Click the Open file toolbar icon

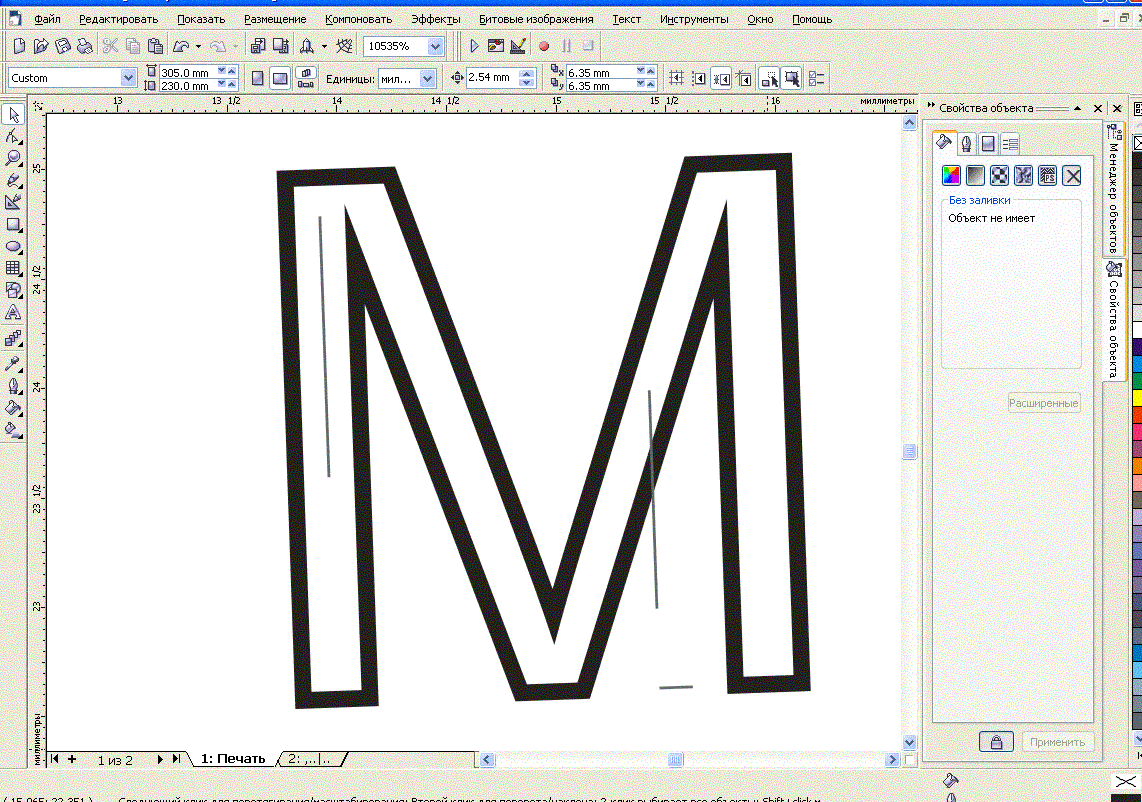41,46
